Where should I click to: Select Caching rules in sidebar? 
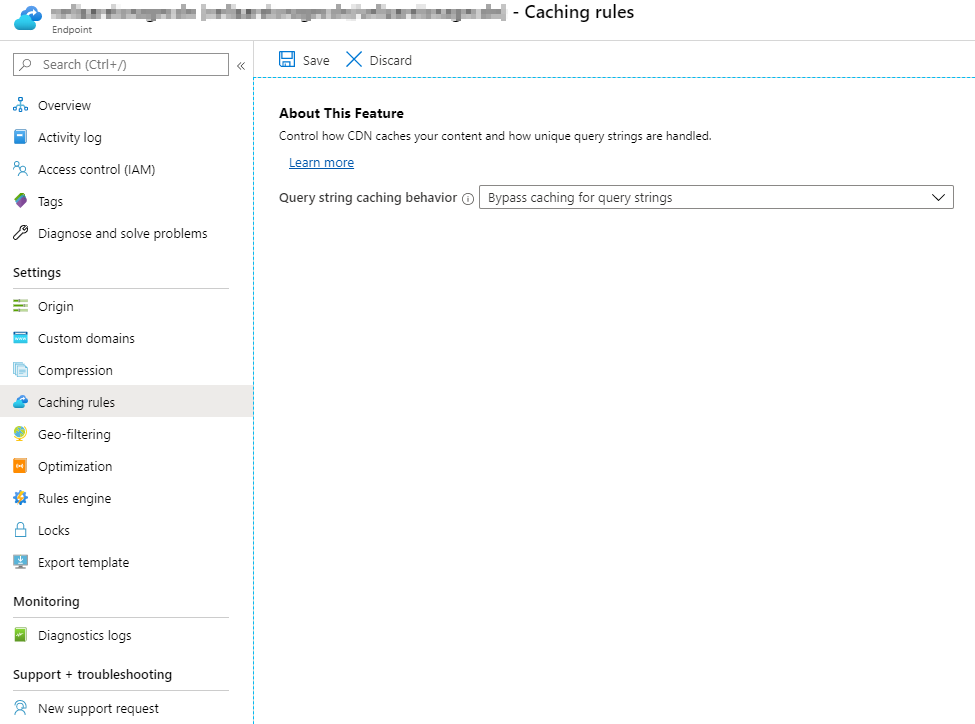tap(126, 402)
